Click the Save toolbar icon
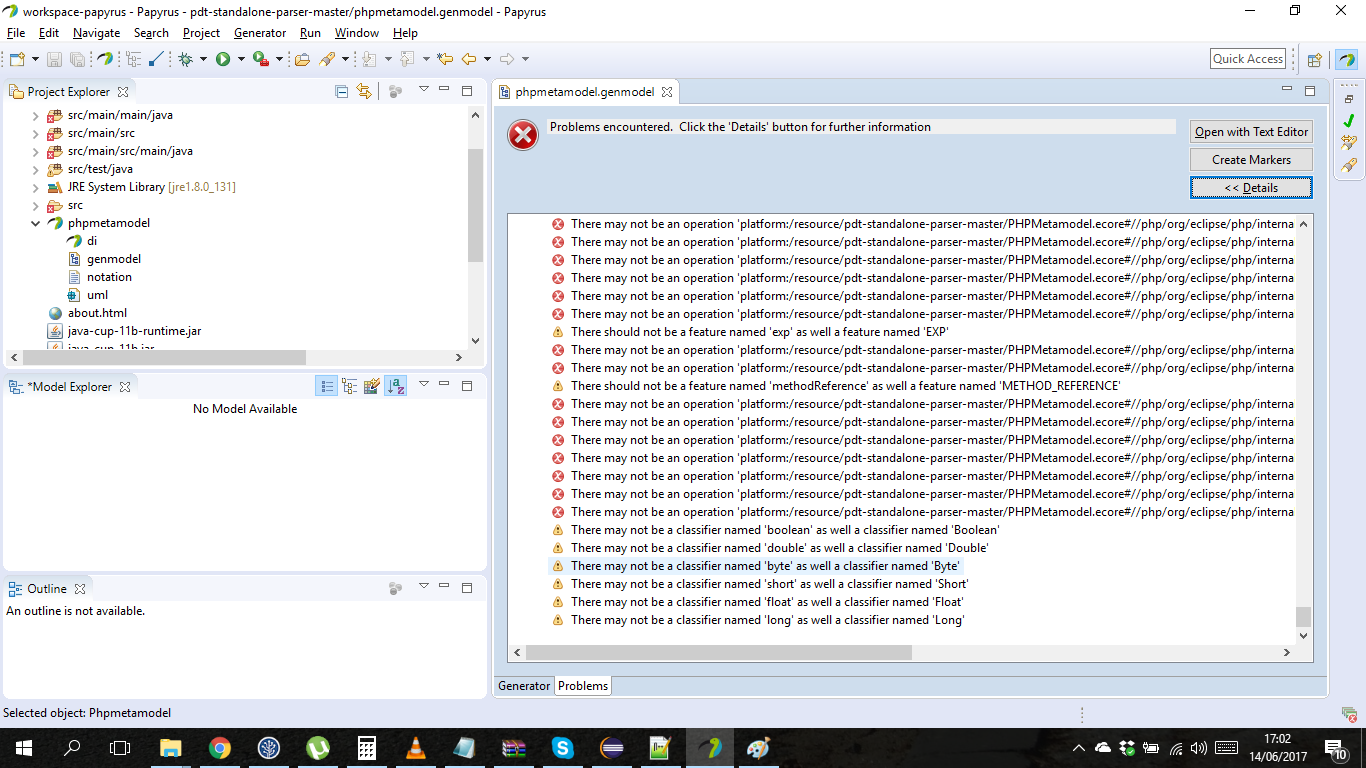The width and height of the screenshot is (1366, 768). [55, 59]
